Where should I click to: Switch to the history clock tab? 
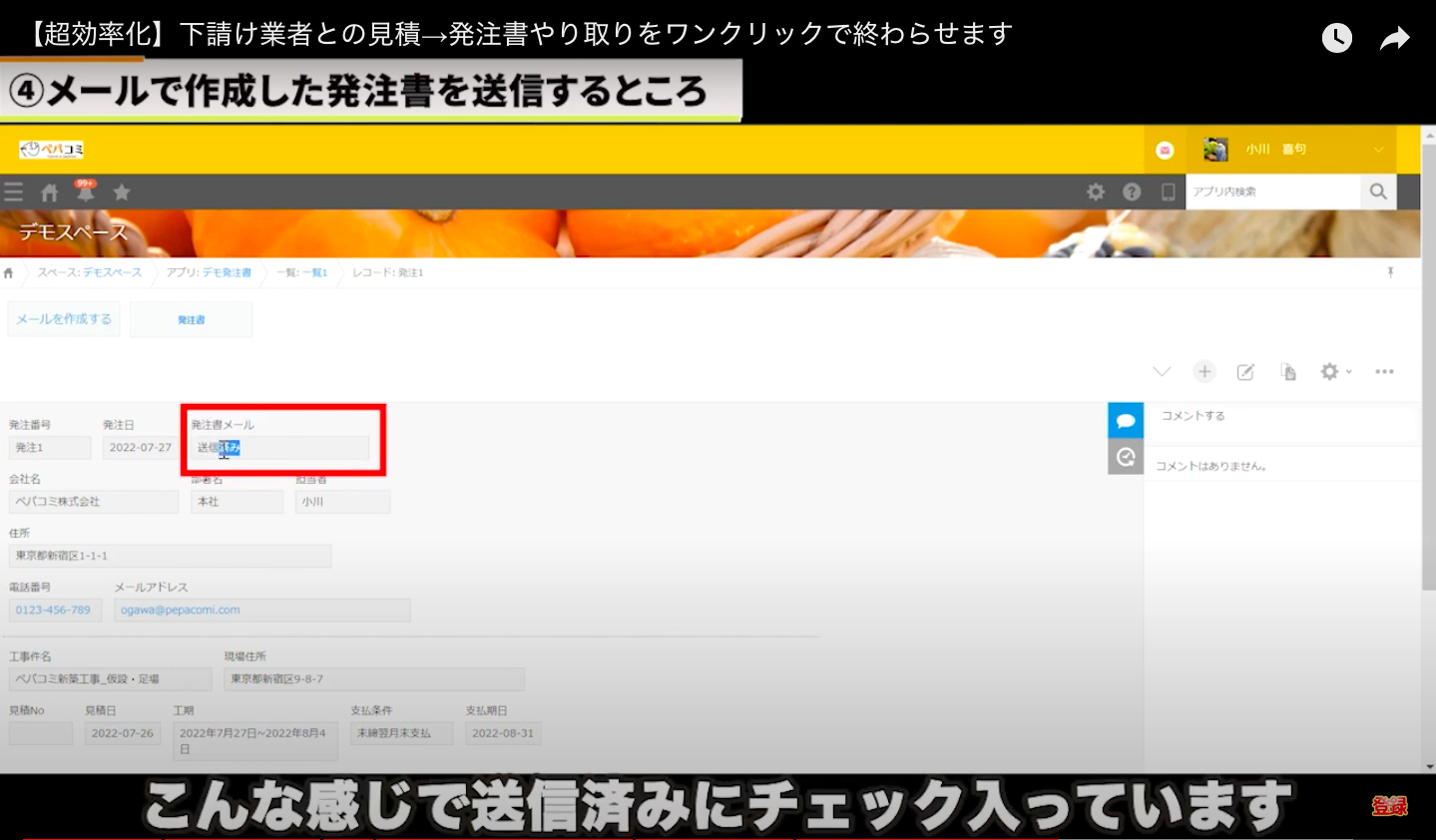(1126, 457)
